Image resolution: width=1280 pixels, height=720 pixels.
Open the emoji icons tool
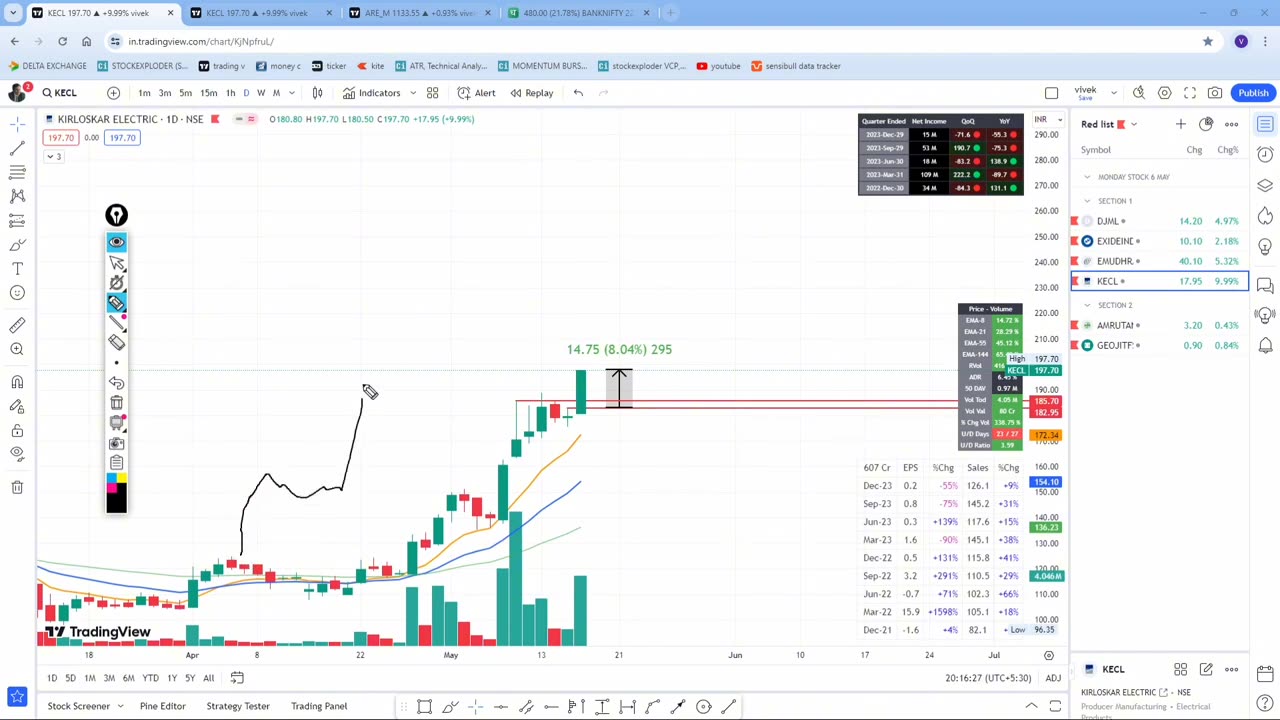17,293
